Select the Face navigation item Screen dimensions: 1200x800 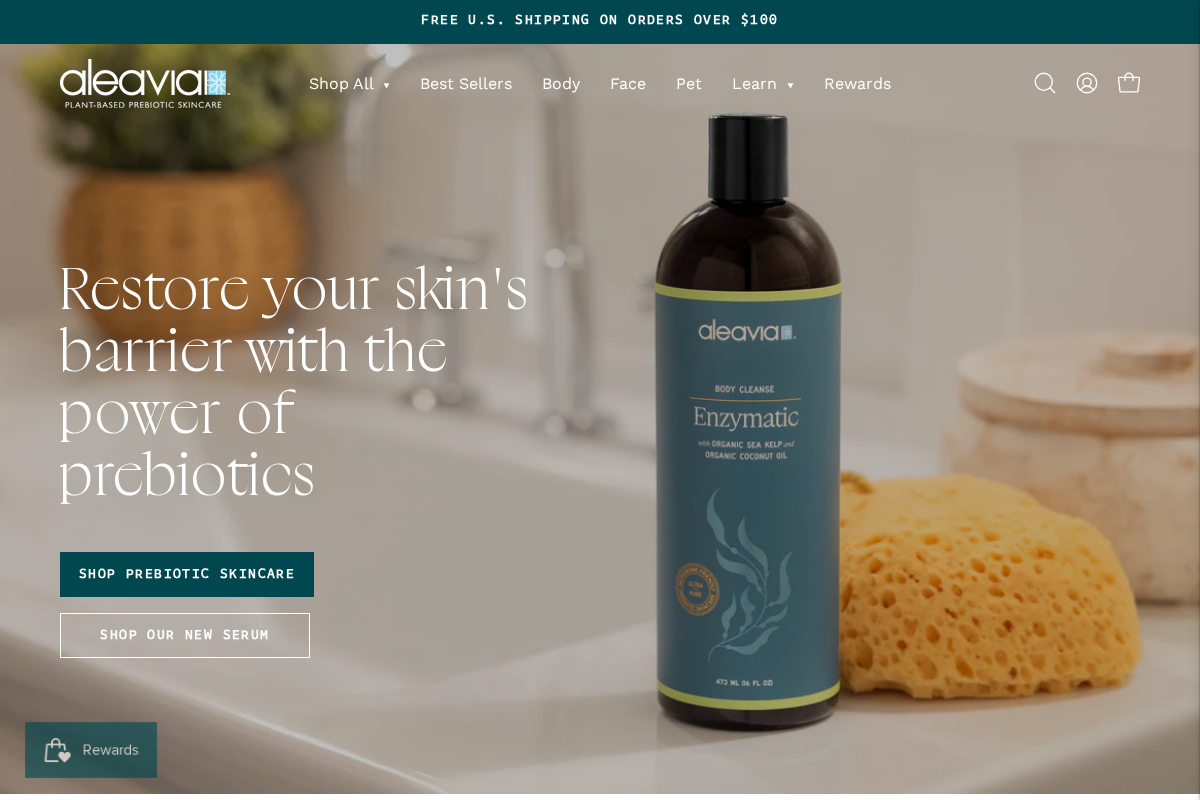tap(628, 84)
